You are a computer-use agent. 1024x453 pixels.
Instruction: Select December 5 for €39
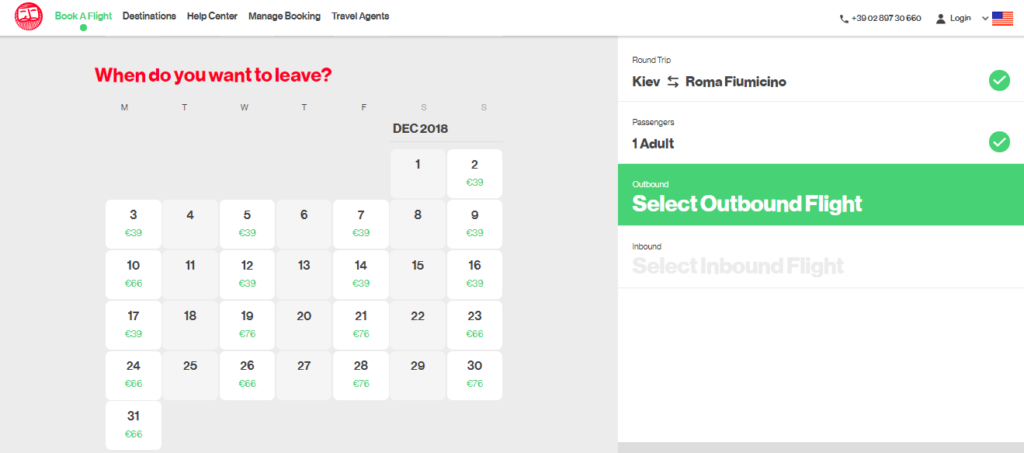[x=247, y=223]
